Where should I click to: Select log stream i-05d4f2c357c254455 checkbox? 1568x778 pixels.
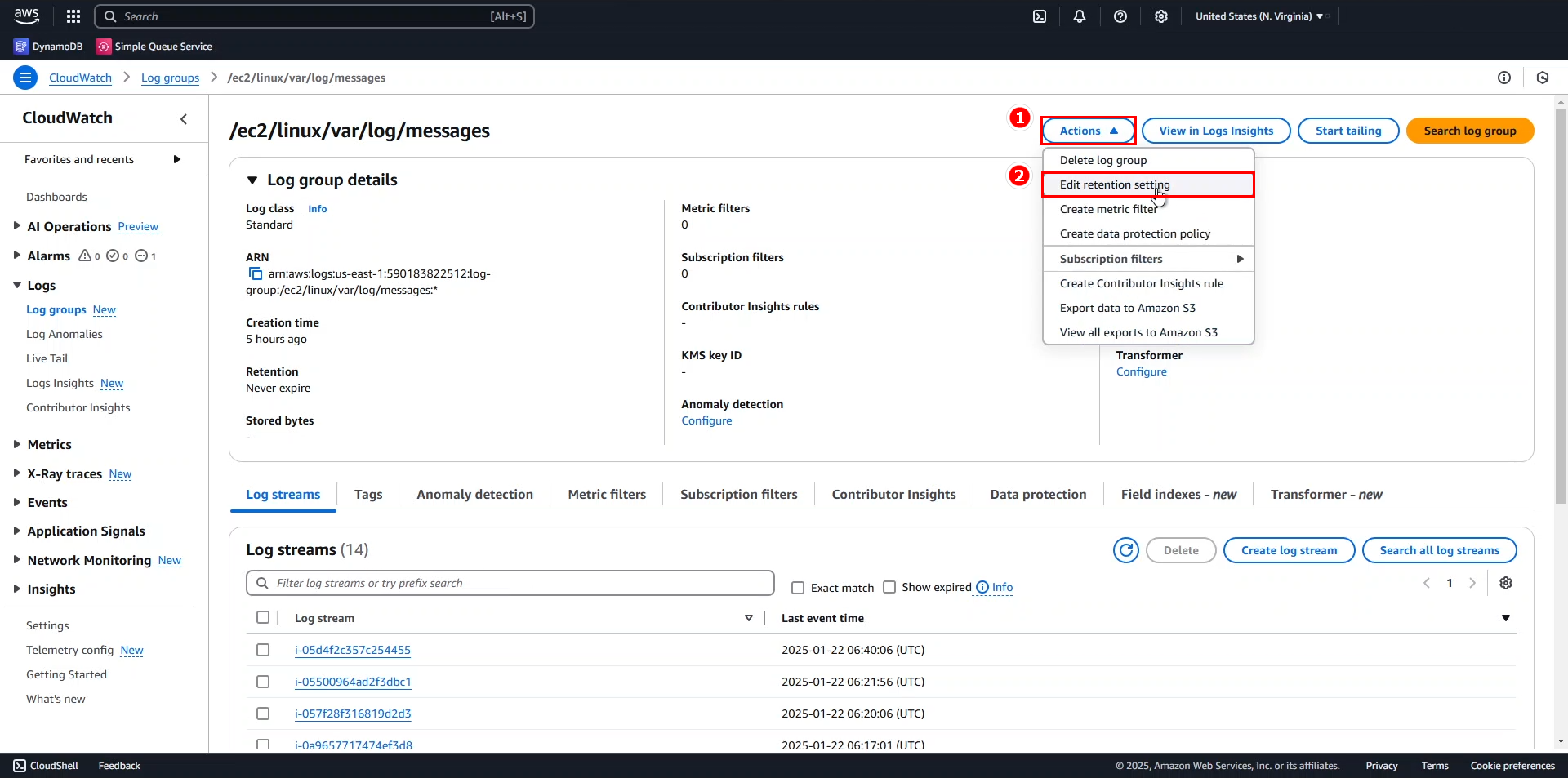[x=263, y=650]
